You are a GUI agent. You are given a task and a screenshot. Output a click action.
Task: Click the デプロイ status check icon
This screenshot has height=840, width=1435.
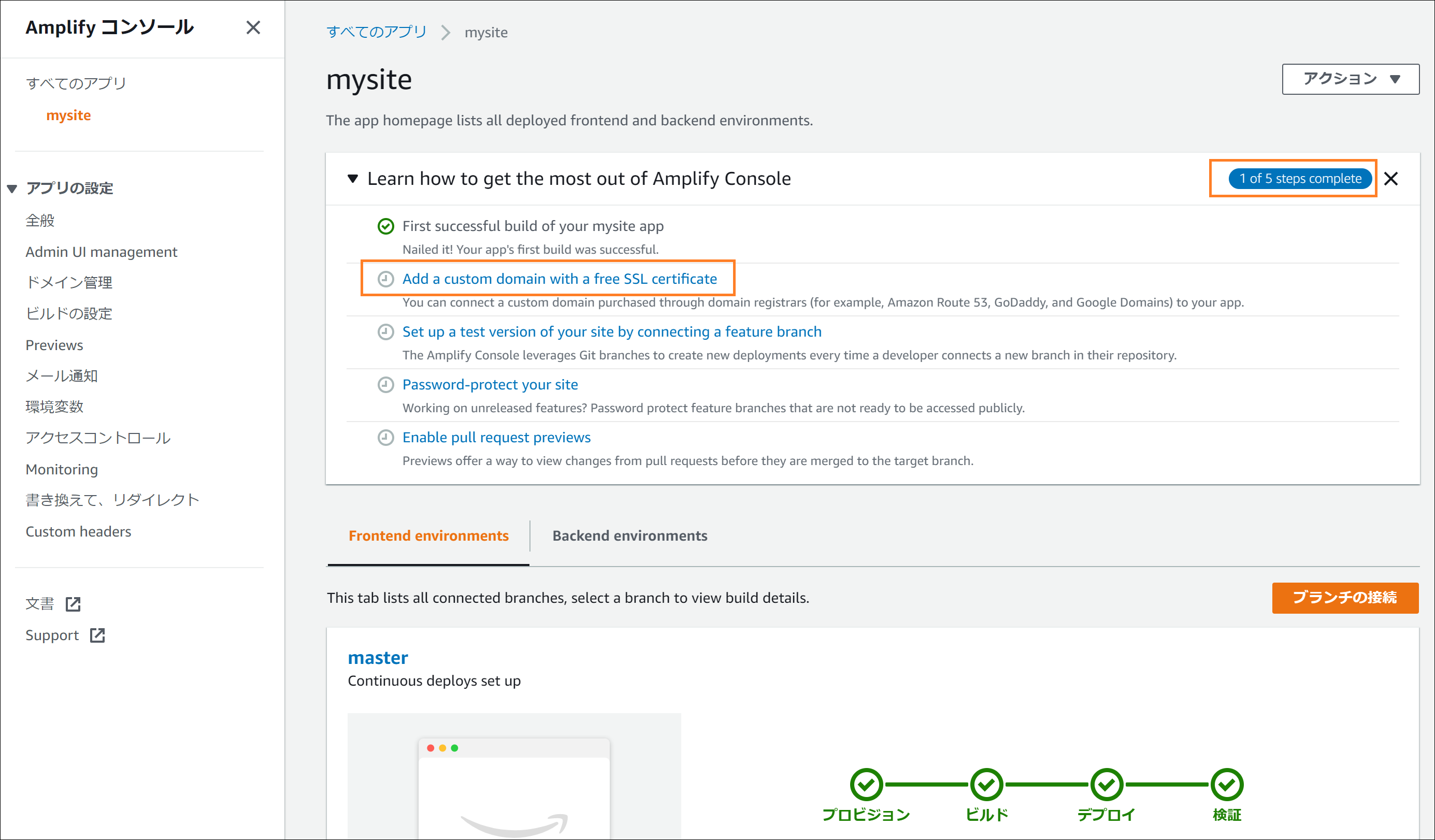point(1107,785)
